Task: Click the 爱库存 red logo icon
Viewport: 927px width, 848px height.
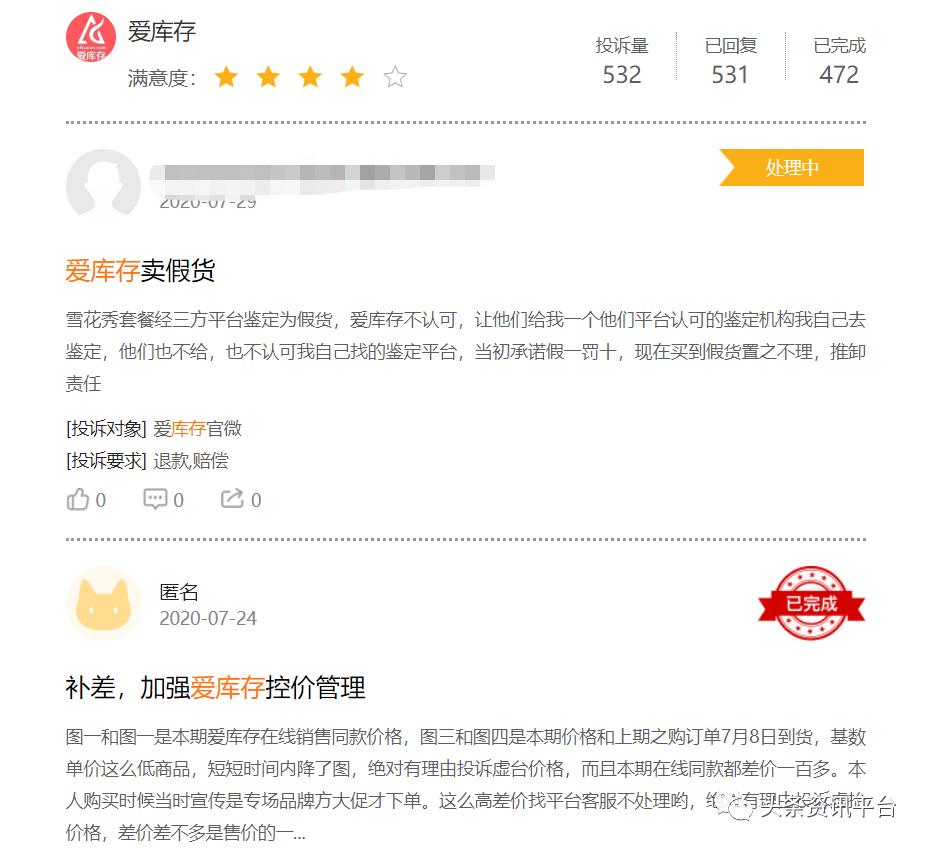Action: pyautogui.click(x=90, y=37)
